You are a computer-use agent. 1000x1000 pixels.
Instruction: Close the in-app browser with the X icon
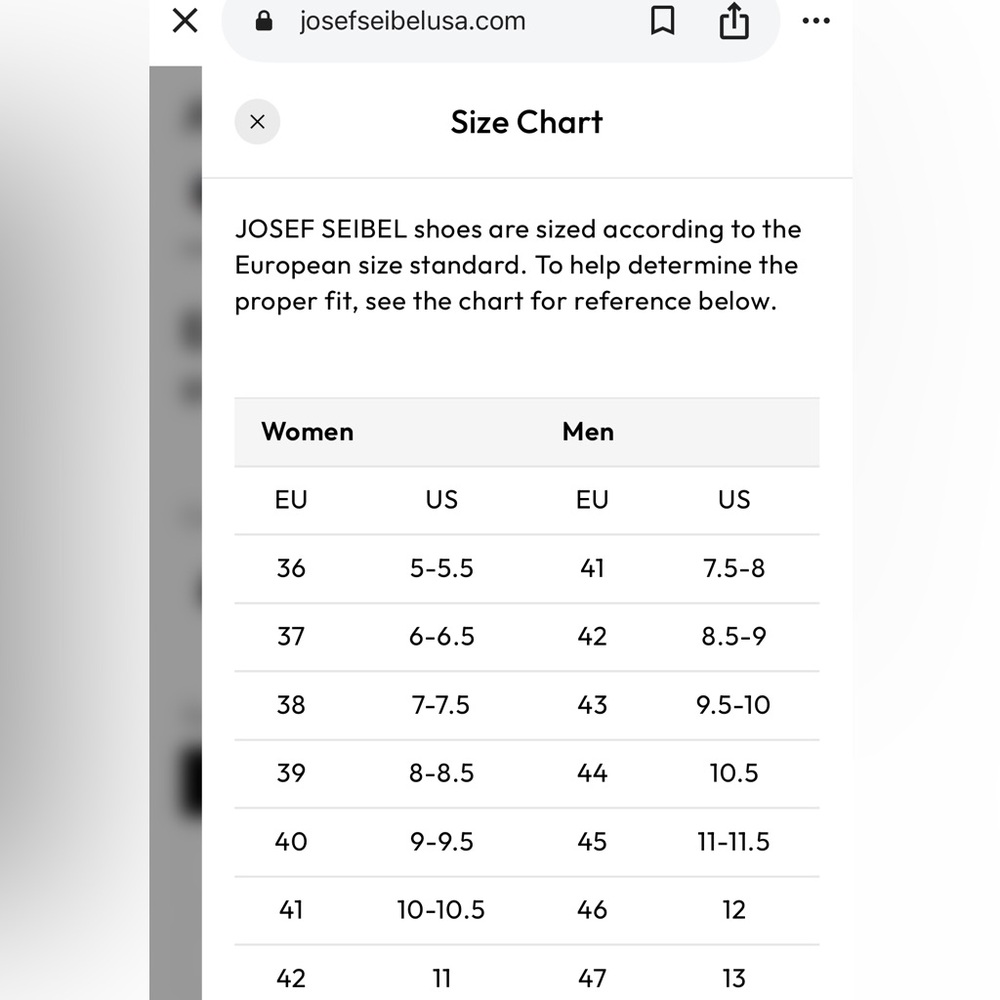185,20
